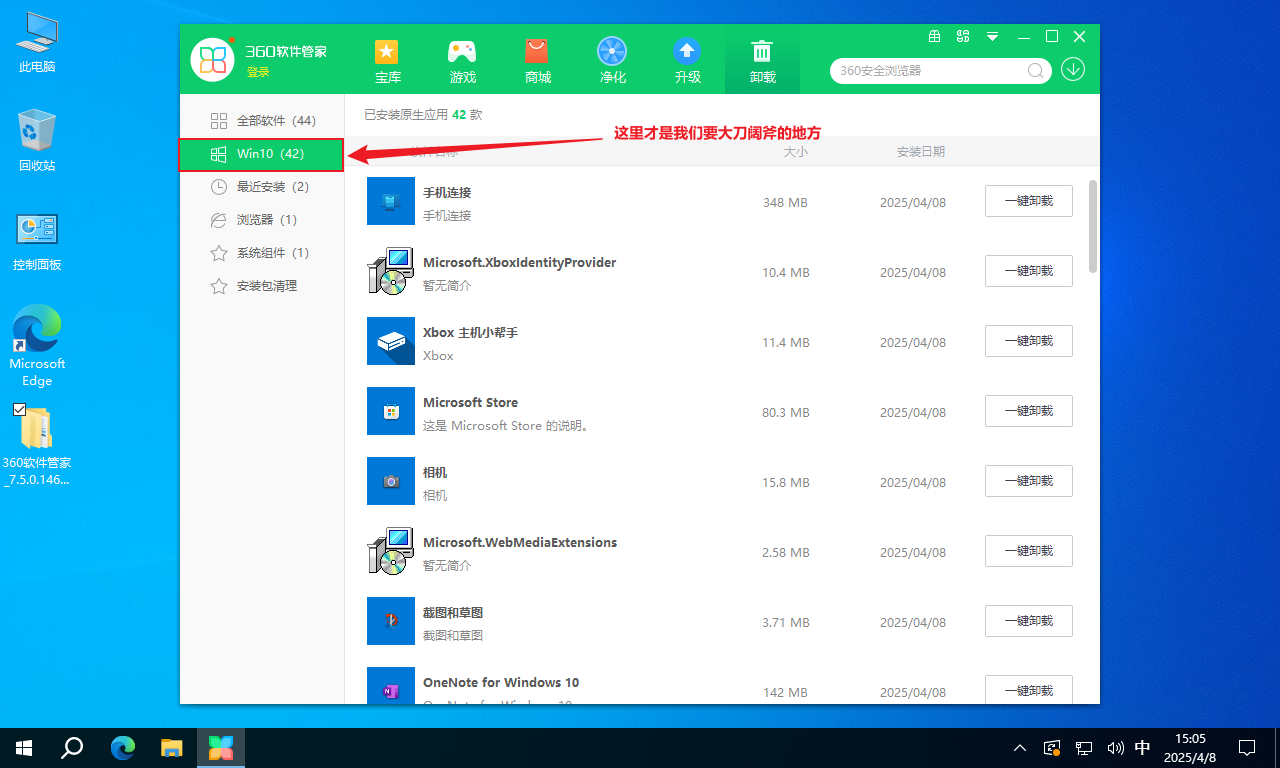Open File Explorer from taskbar
Image resolution: width=1280 pixels, height=768 pixels.
point(172,747)
